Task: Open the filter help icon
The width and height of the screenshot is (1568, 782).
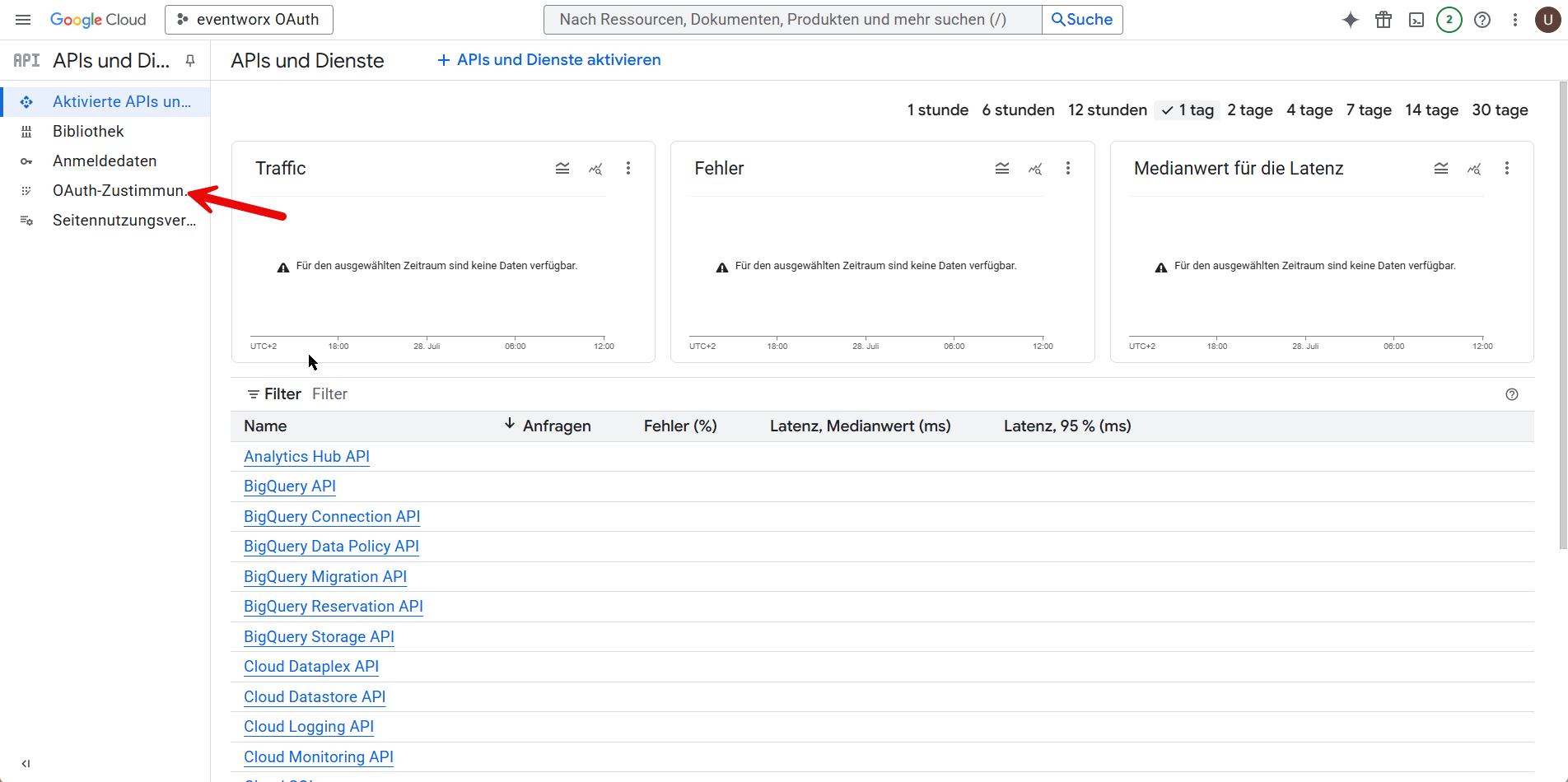Action: 1512,394
